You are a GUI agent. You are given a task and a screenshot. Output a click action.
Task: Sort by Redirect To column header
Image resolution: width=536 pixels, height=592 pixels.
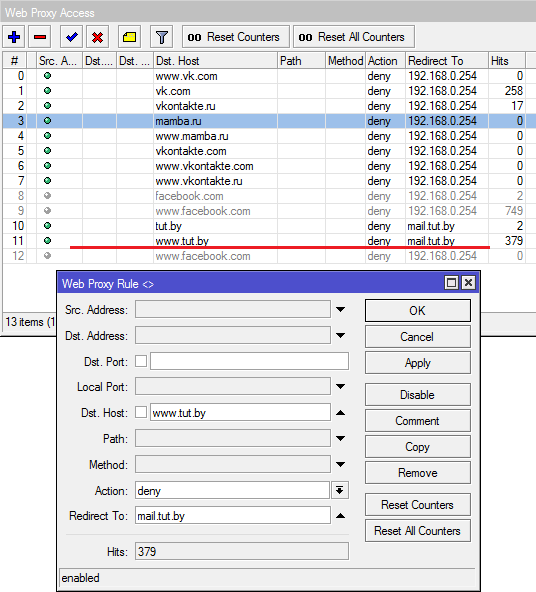point(447,61)
